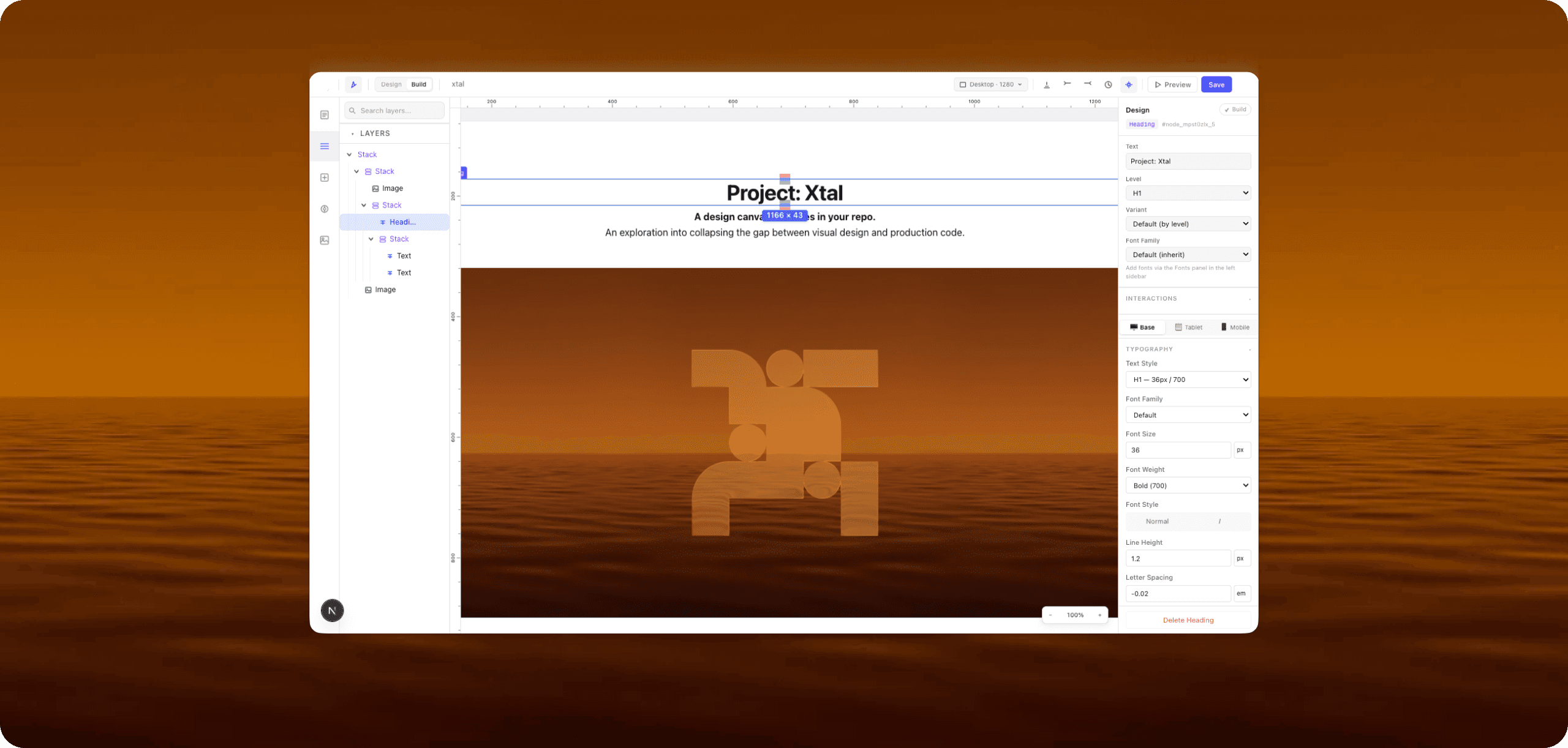This screenshot has height=748, width=1568.
Task: Click the round N avatar badge
Action: [332, 610]
